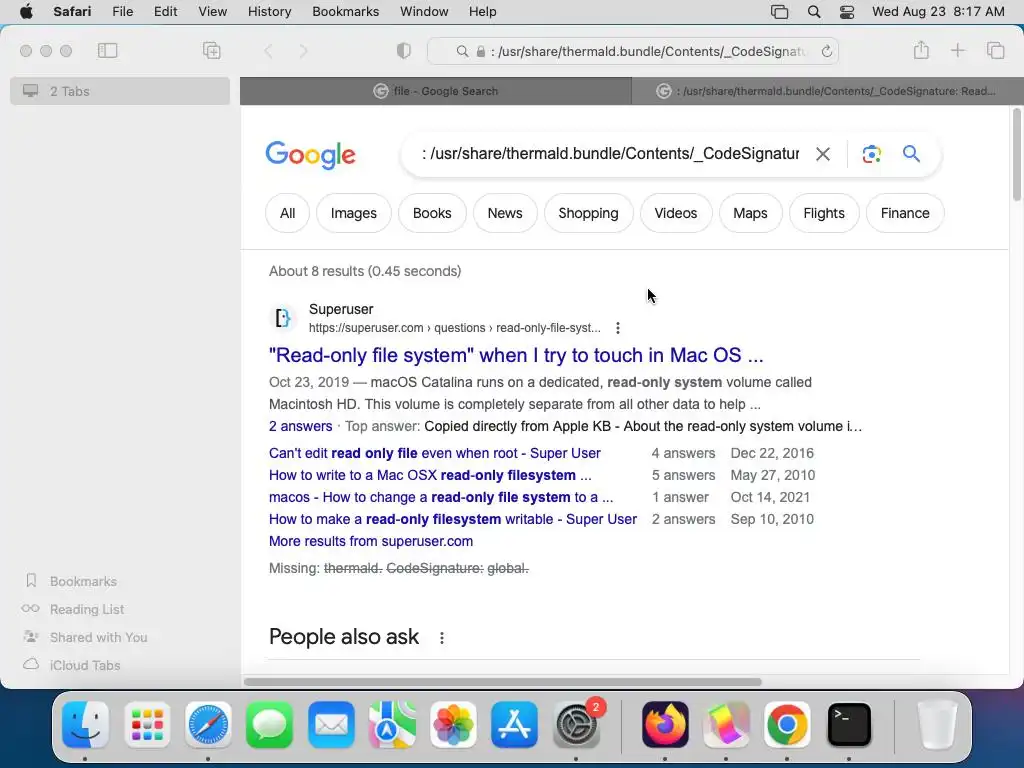Clear the Google search box with X
Viewport: 1024px width, 768px height.
click(x=823, y=154)
